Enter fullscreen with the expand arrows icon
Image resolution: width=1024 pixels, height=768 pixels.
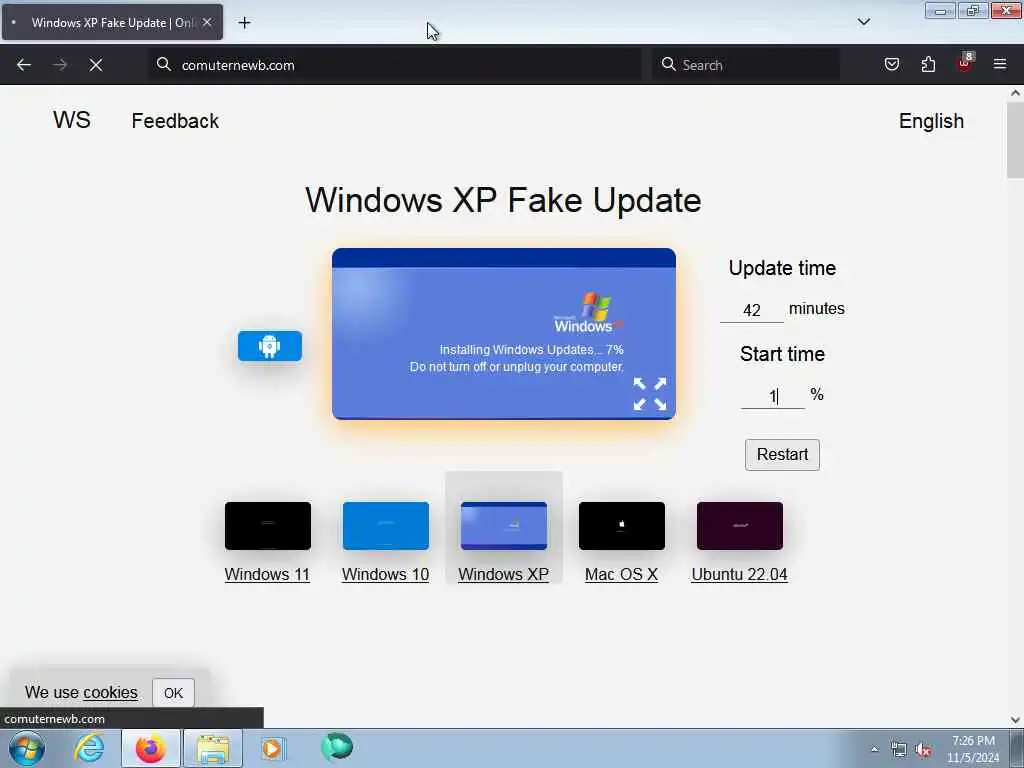[x=650, y=394]
